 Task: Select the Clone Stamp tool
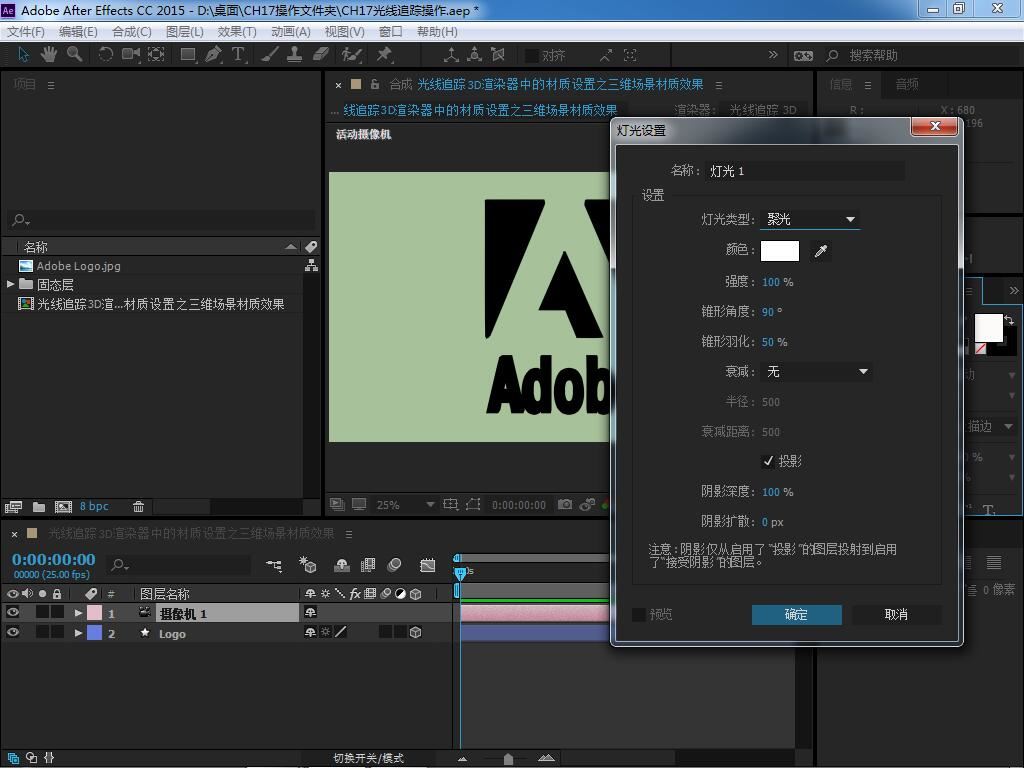295,55
